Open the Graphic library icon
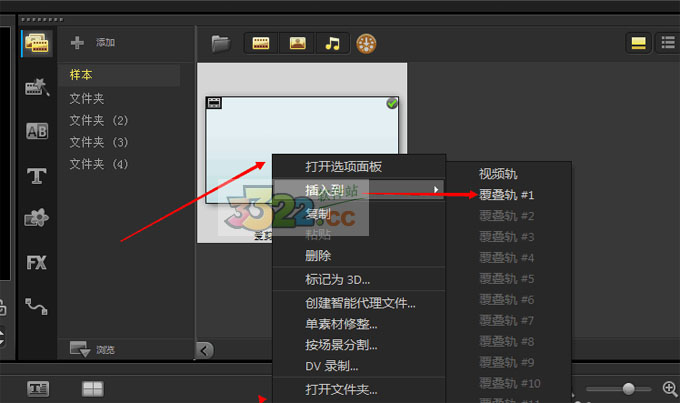Screen dimensions: 680x403 37,219
